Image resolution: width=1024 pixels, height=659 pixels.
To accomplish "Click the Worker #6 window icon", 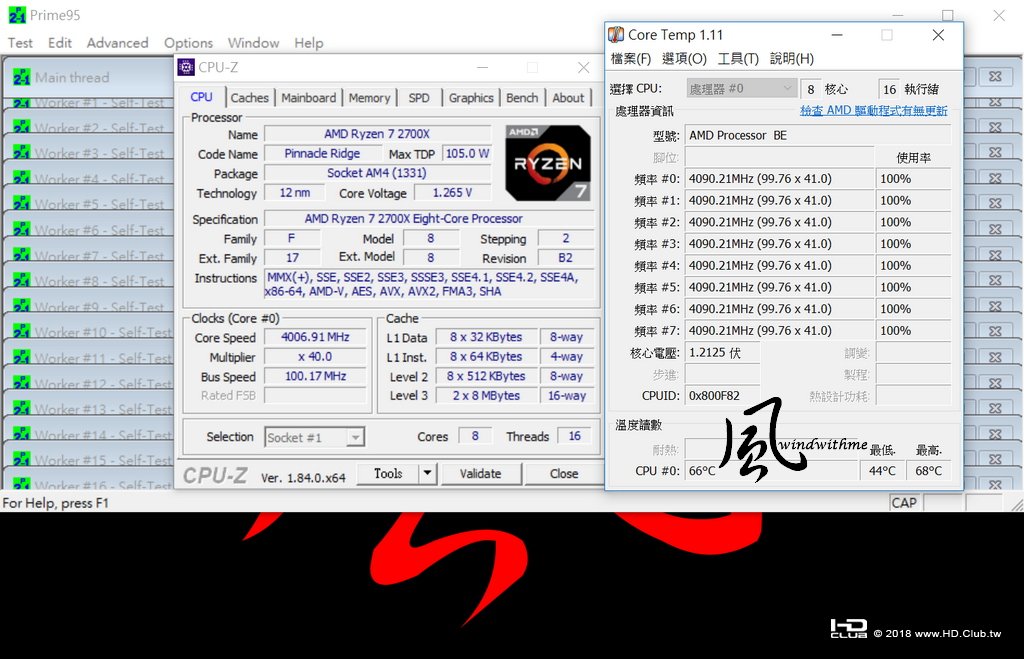I will tap(22, 229).
